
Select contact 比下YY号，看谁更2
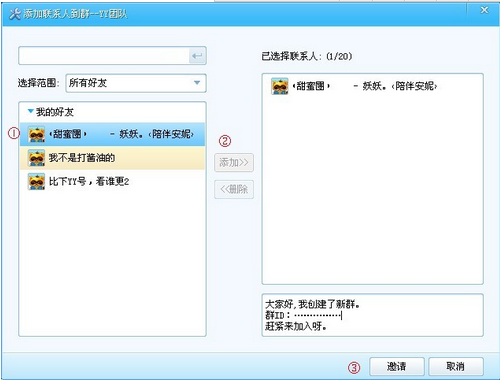[x=112, y=182]
